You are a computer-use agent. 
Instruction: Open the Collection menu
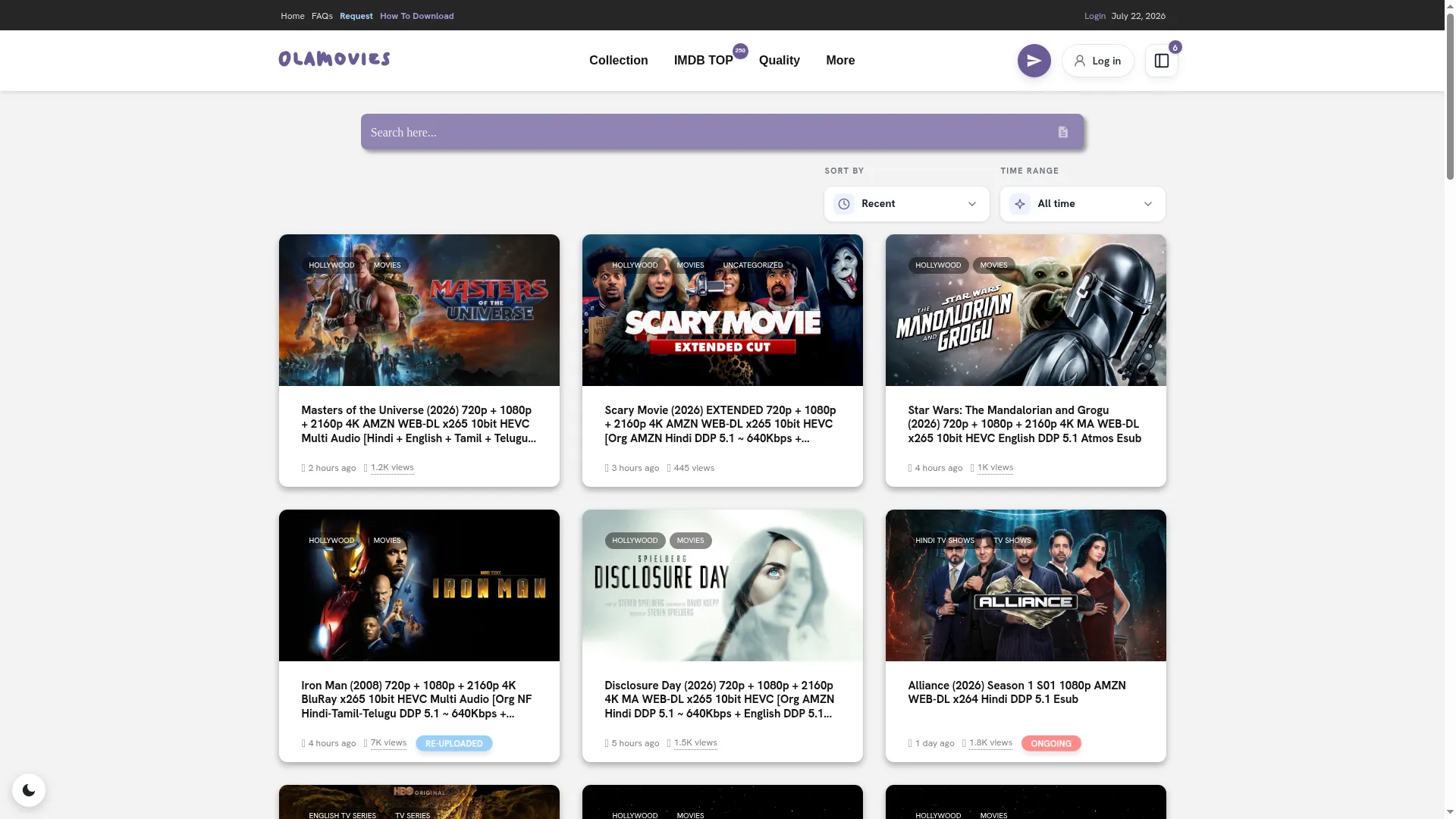(618, 61)
